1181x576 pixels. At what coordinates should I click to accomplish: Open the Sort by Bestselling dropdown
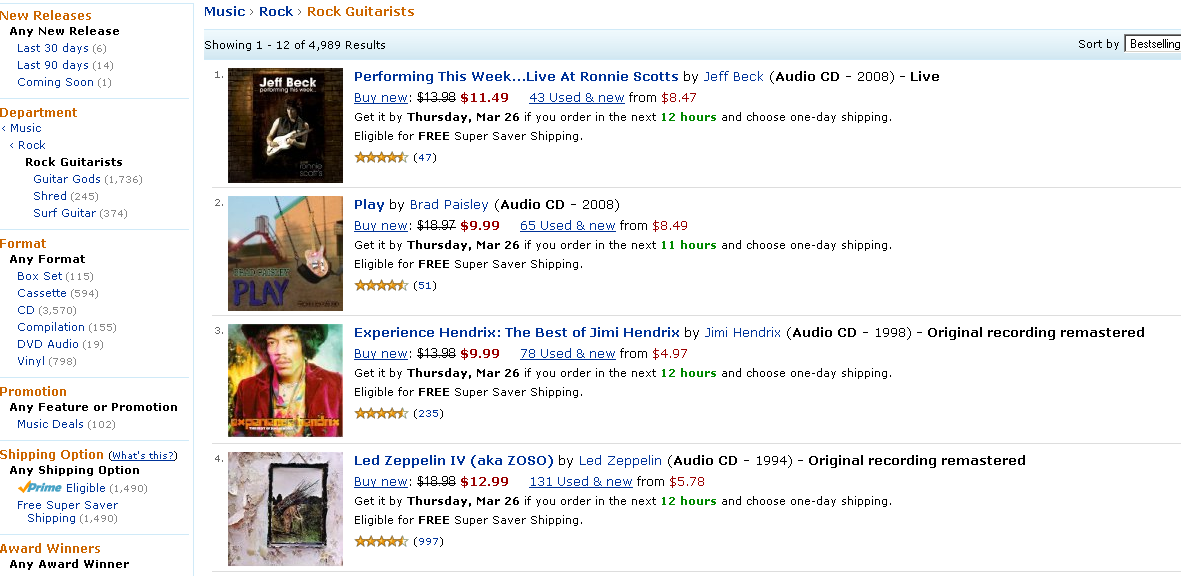(1152, 44)
